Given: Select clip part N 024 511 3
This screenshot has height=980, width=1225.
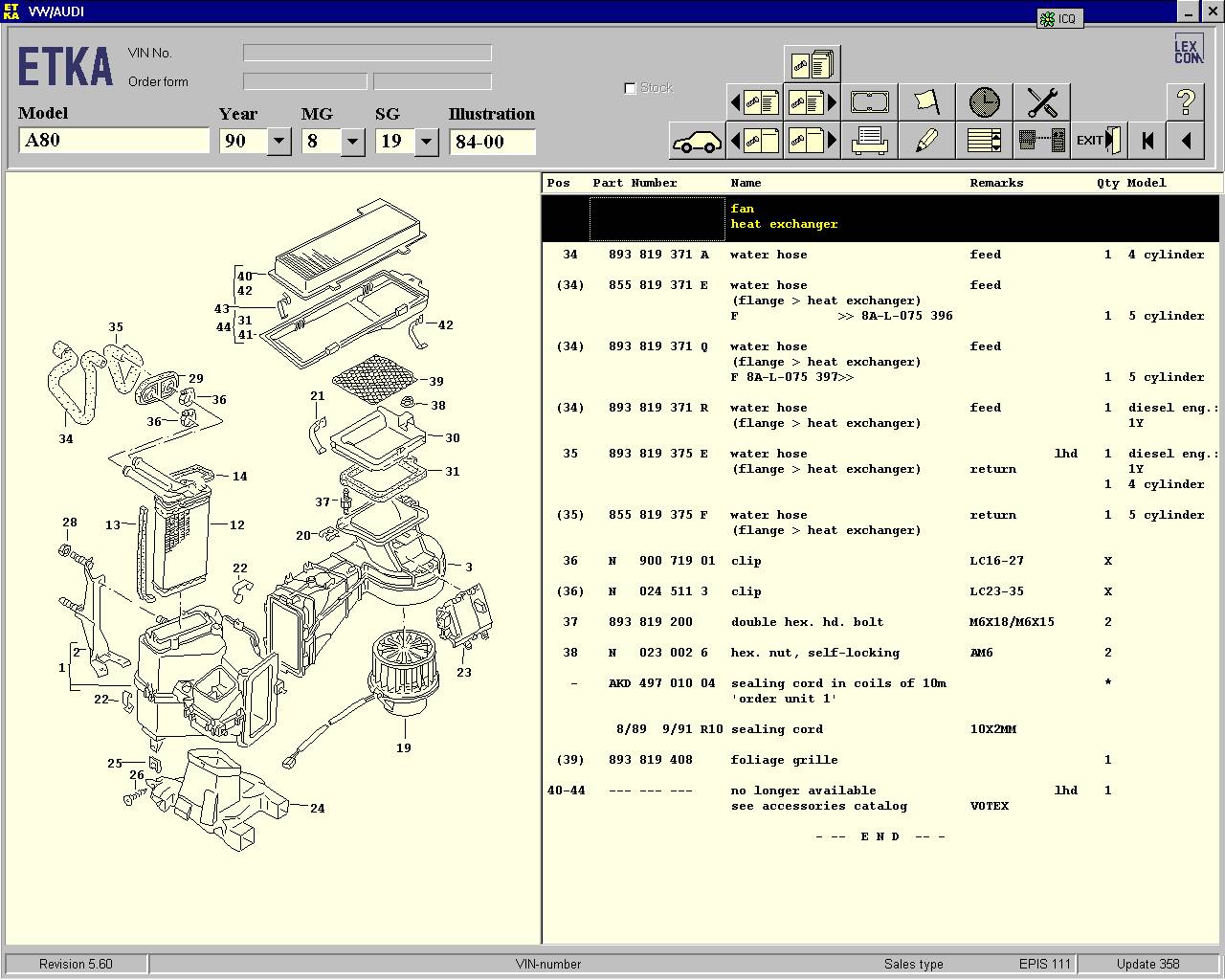Looking at the screenshot, I should 658,591.
